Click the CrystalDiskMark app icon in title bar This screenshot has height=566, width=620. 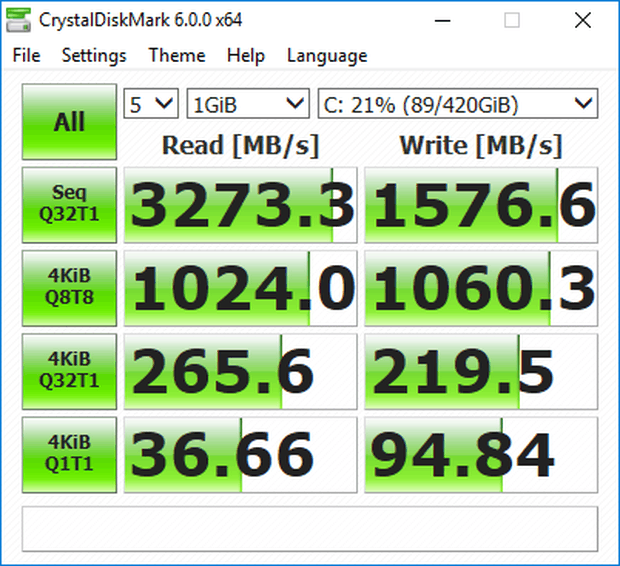coord(19,20)
